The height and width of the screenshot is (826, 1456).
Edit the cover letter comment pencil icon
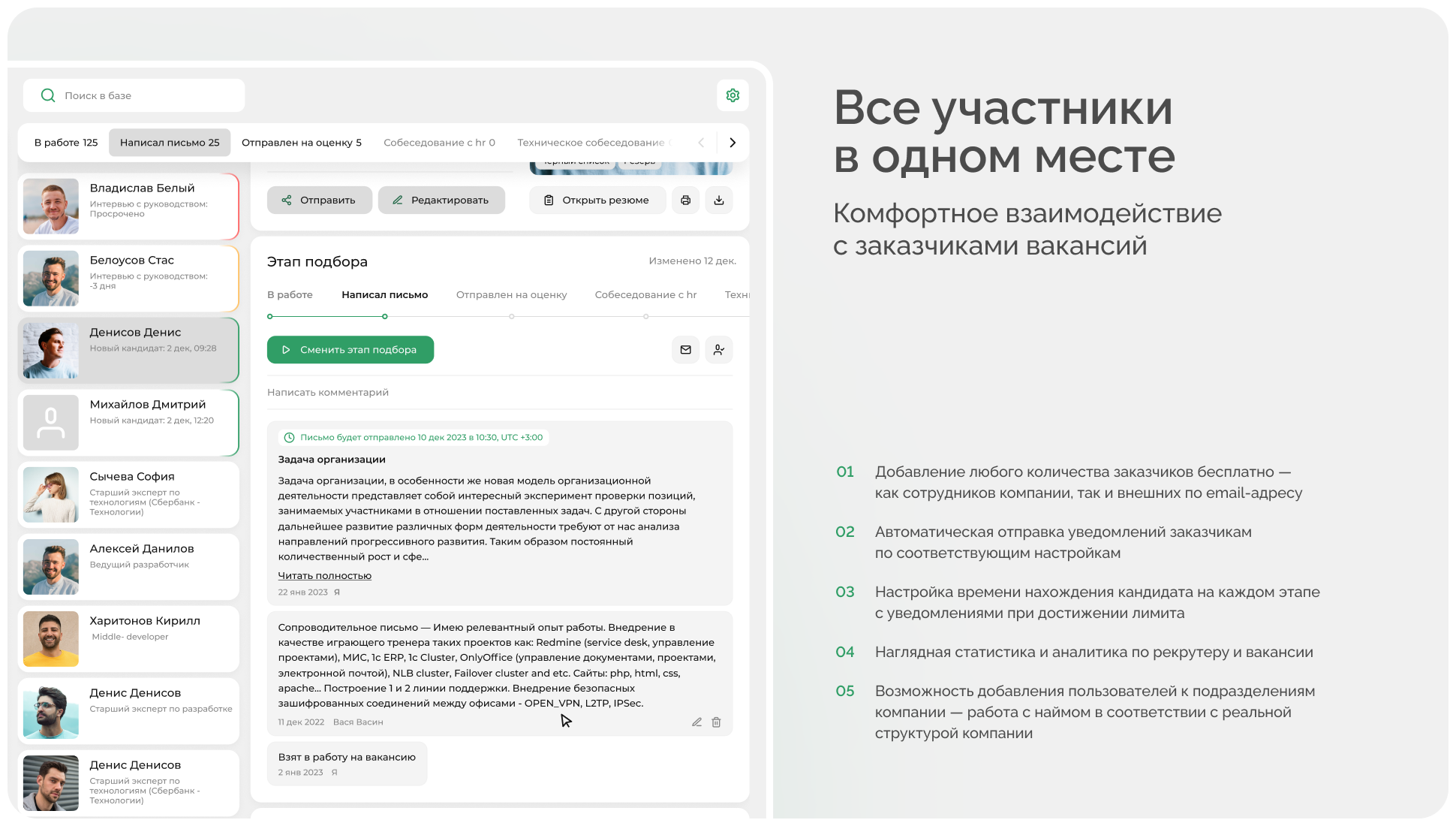click(x=696, y=722)
